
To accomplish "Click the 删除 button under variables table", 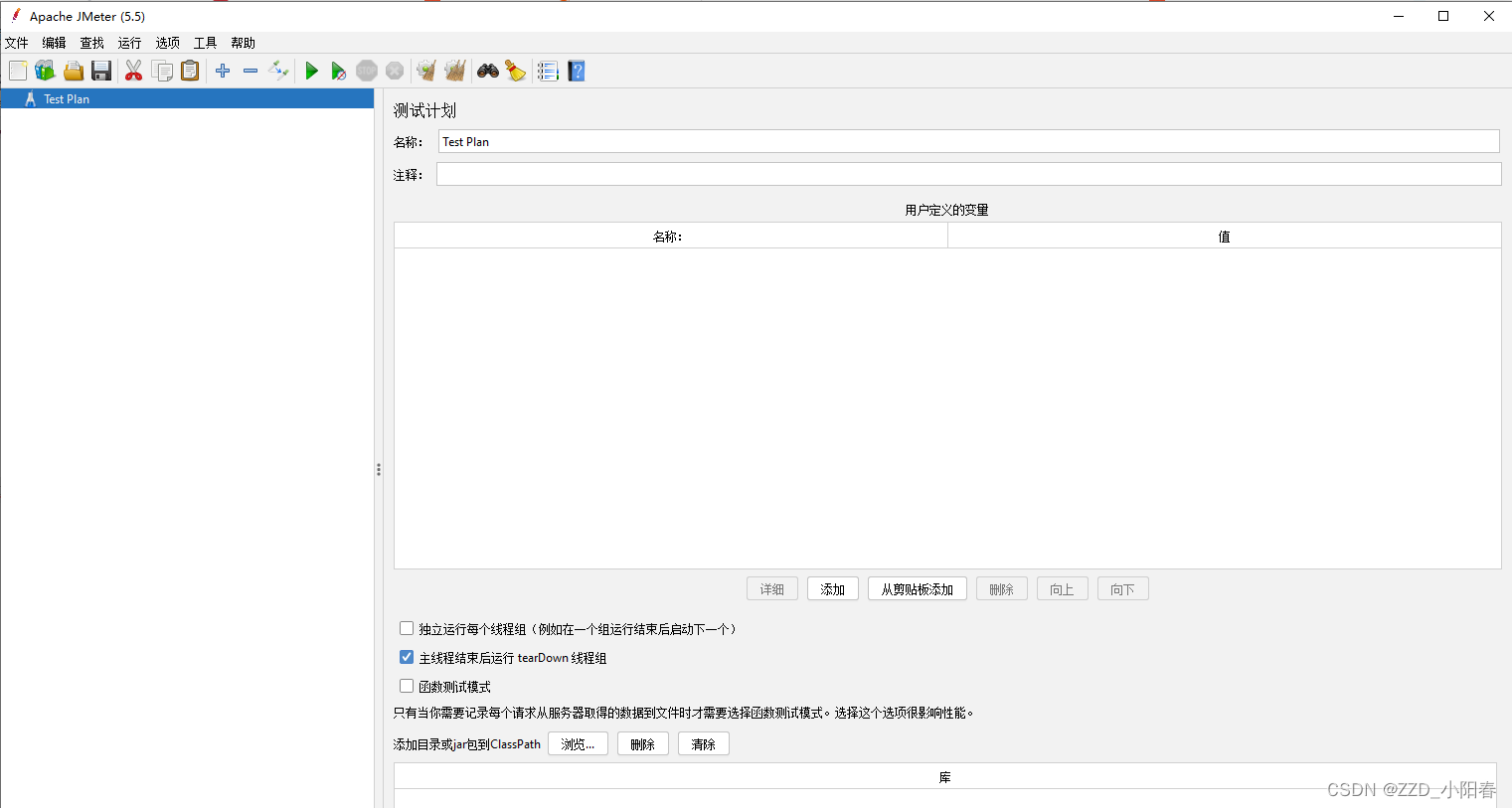I will click(1002, 589).
